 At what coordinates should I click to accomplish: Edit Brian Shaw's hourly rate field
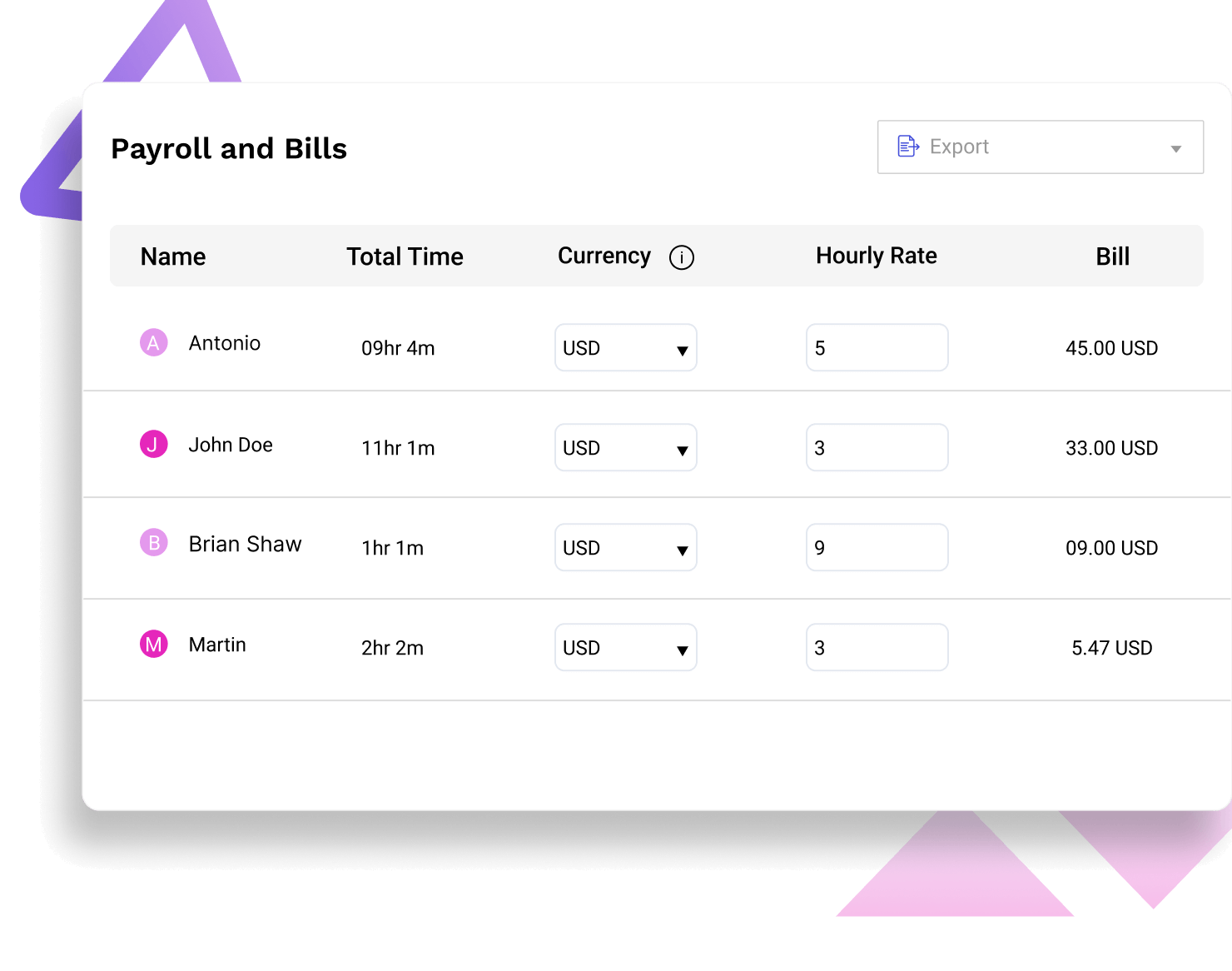coord(877,547)
